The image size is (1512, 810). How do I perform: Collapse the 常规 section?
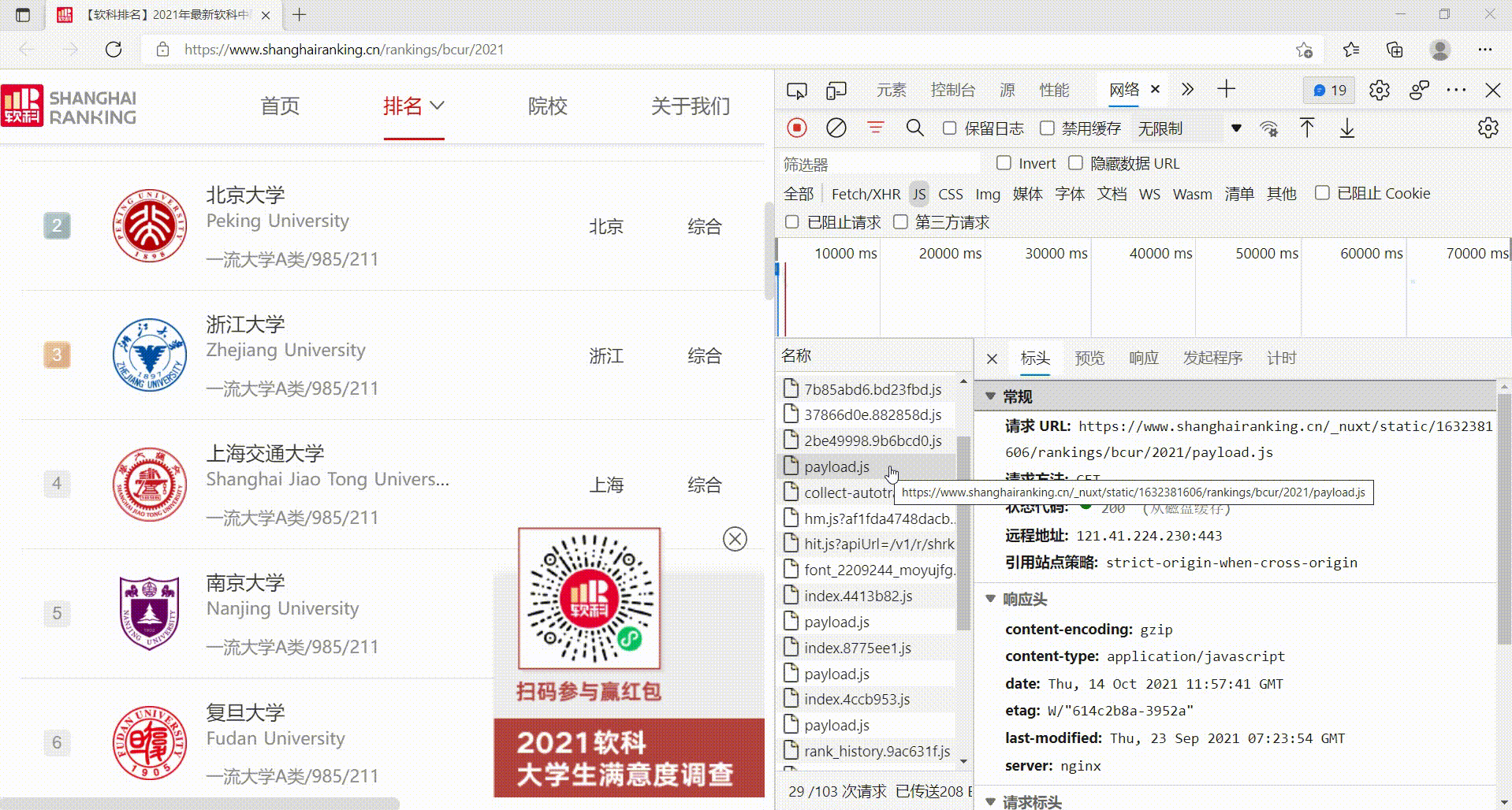(x=990, y=396)
